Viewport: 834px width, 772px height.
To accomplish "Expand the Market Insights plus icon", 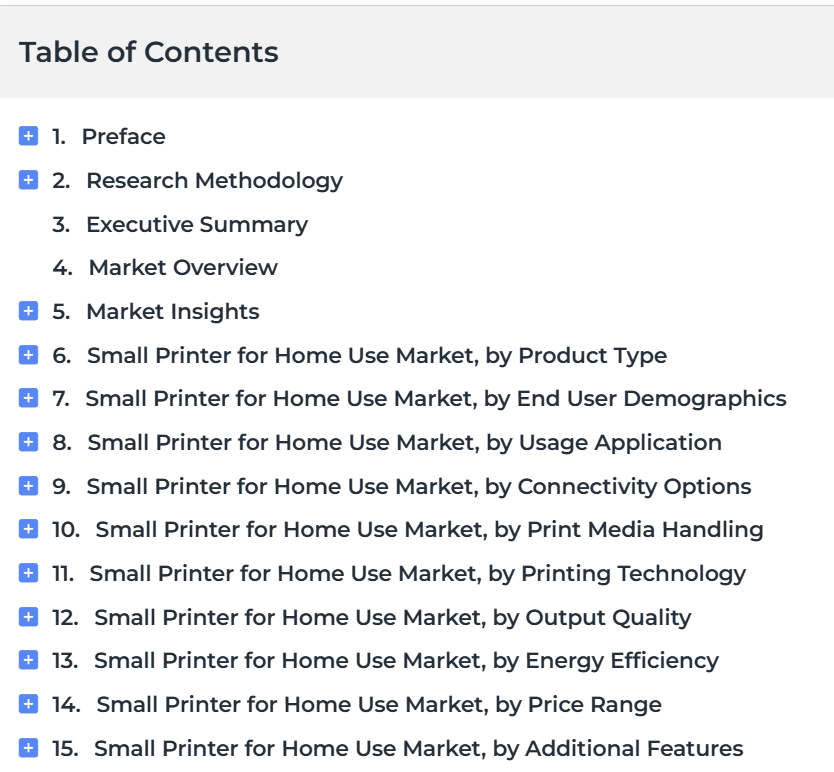I will 28,311.
